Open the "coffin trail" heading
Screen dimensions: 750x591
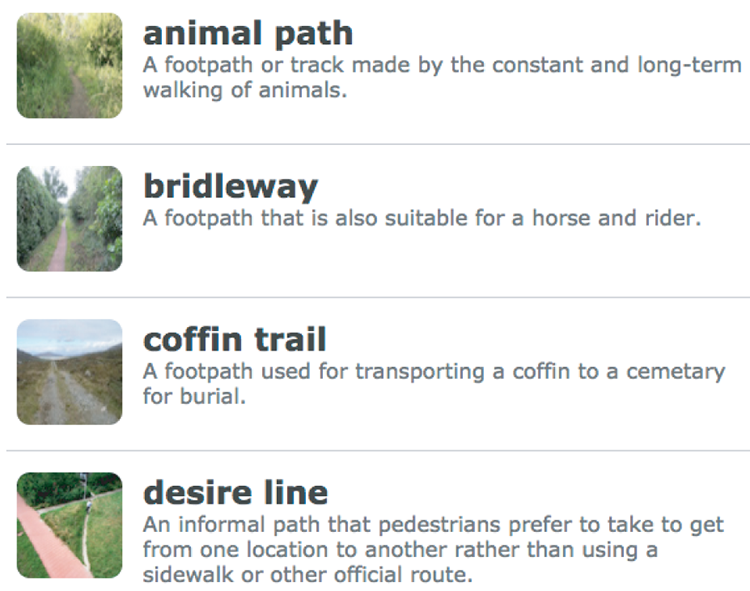235,339
